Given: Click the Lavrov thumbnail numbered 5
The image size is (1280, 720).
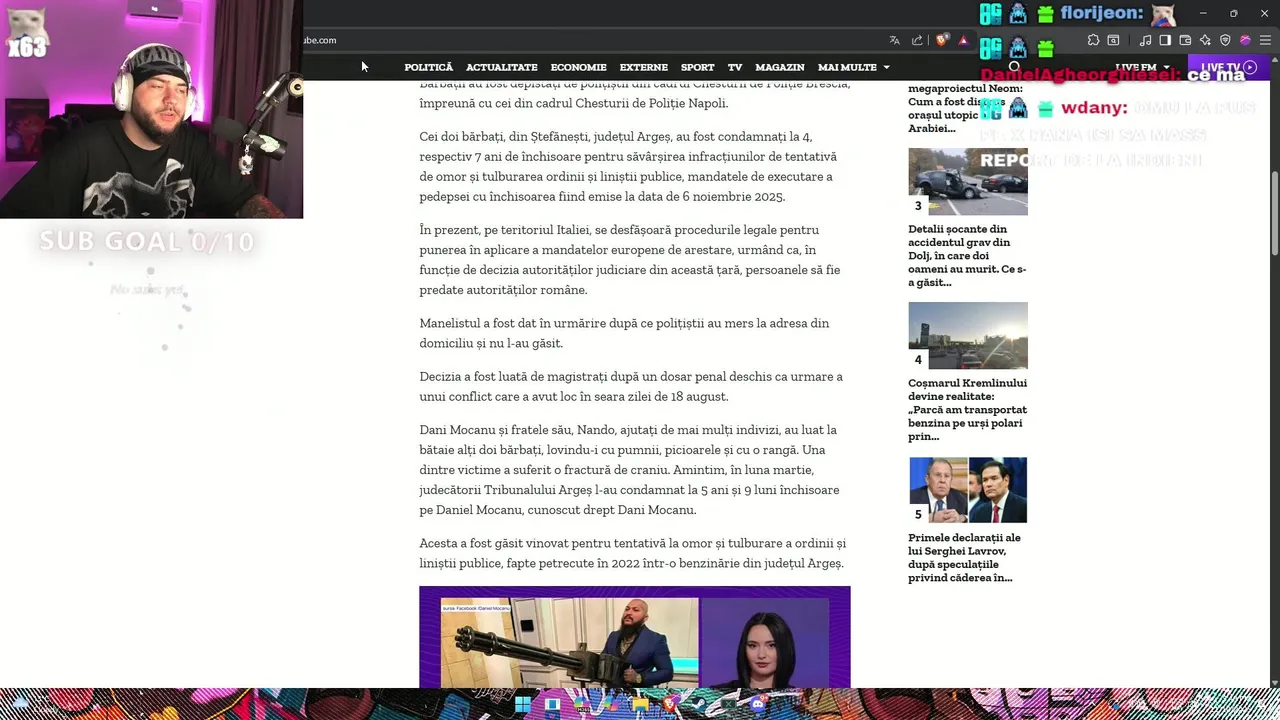Looking at the screenshot, I should click(x=968, y=490).
